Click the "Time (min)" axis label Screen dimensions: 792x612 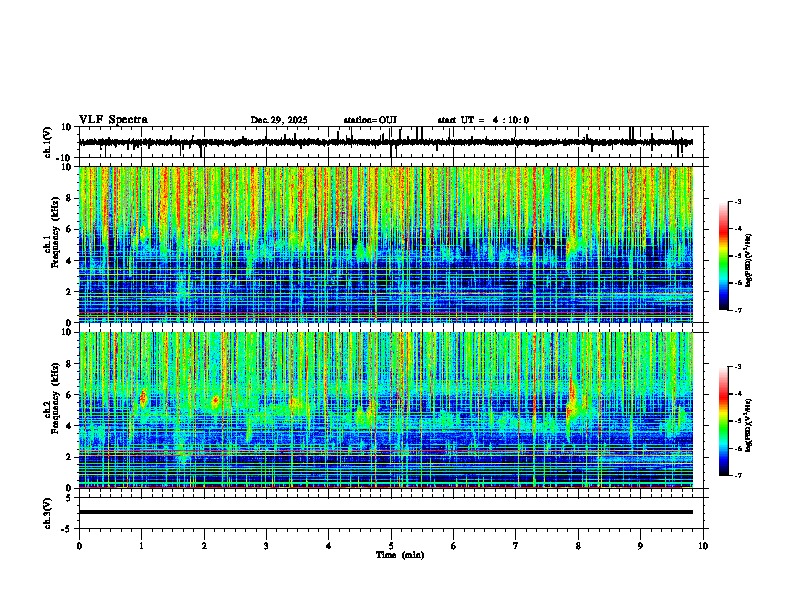point(400,555)
